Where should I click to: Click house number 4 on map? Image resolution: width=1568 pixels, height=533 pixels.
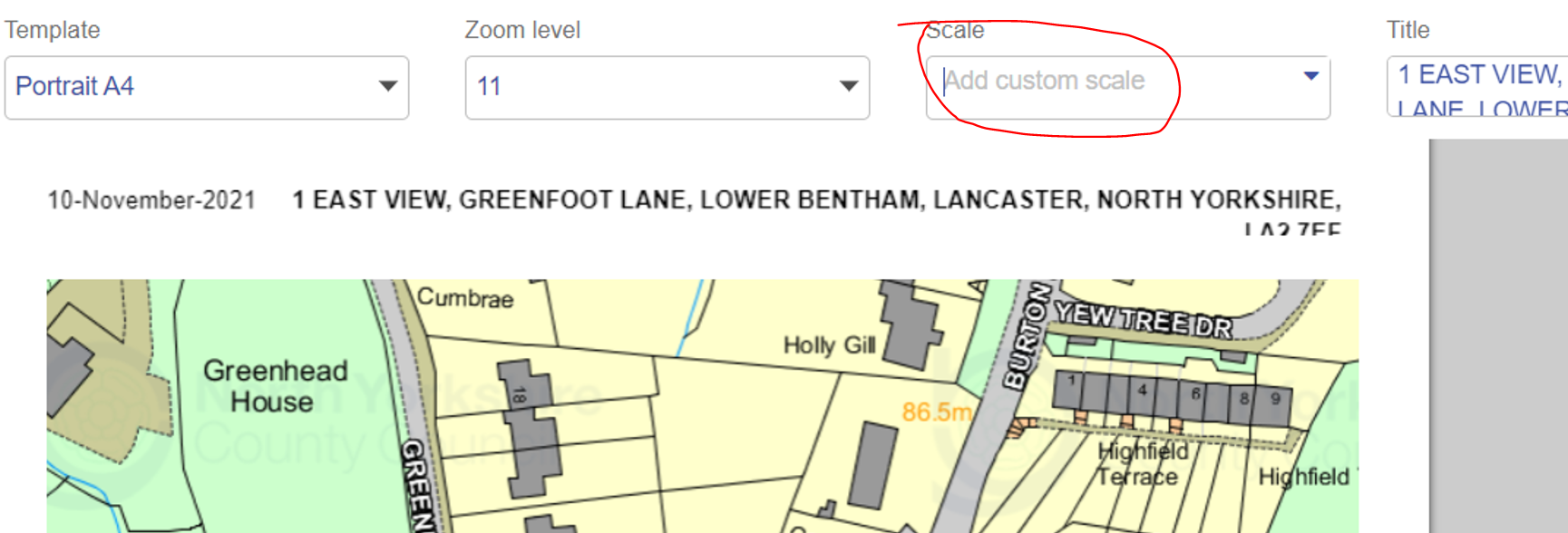tap(1143, 391)
